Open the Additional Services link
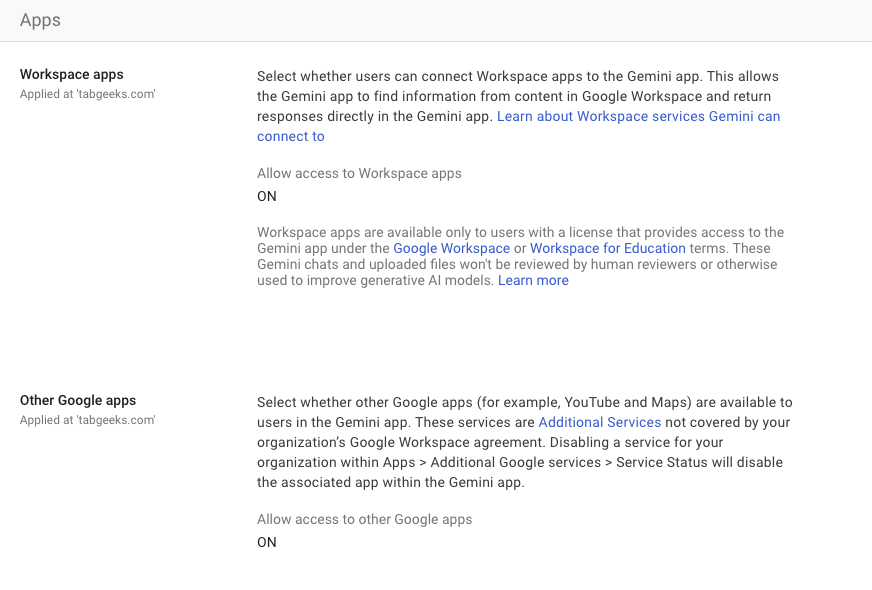872x590 pixels. 600,423
